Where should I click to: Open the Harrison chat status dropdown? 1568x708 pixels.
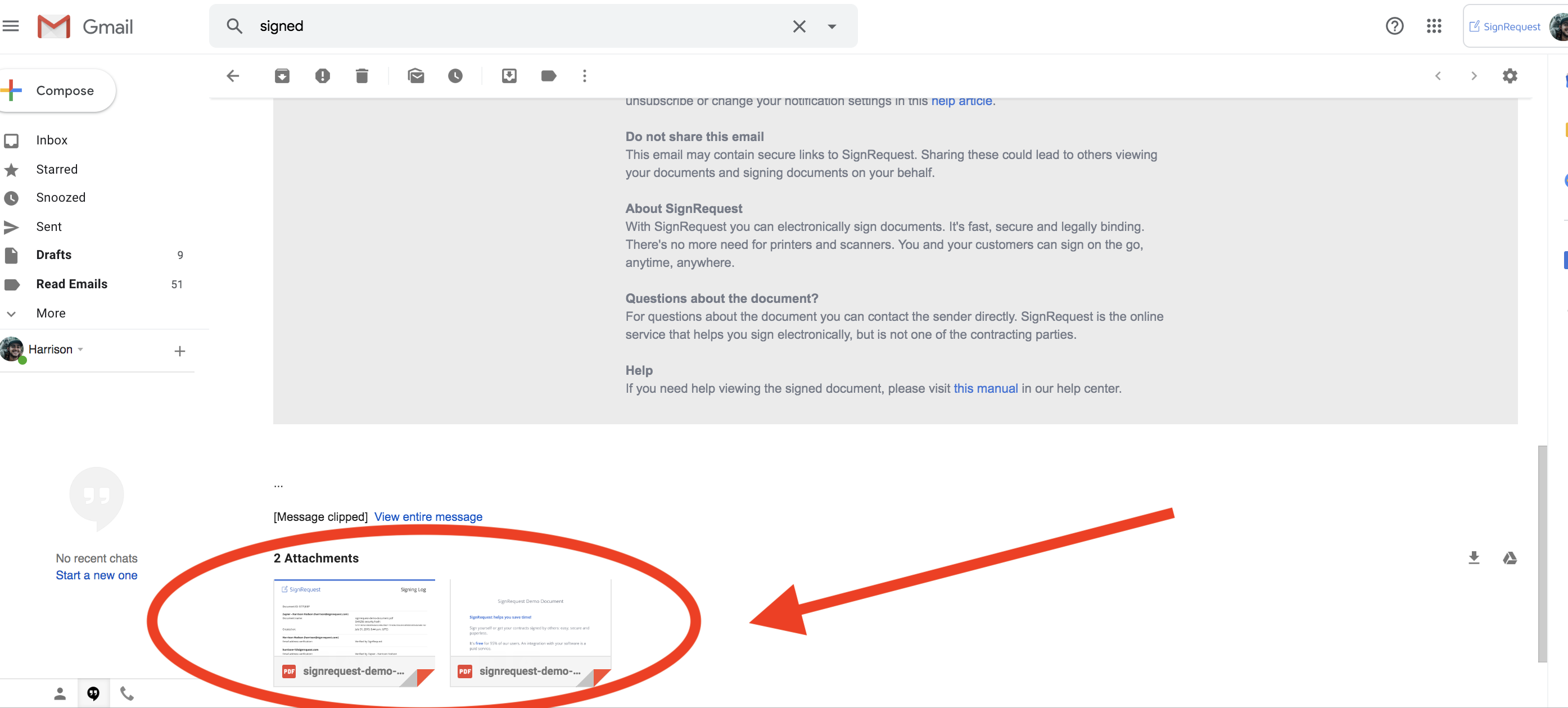pos(80,349)
